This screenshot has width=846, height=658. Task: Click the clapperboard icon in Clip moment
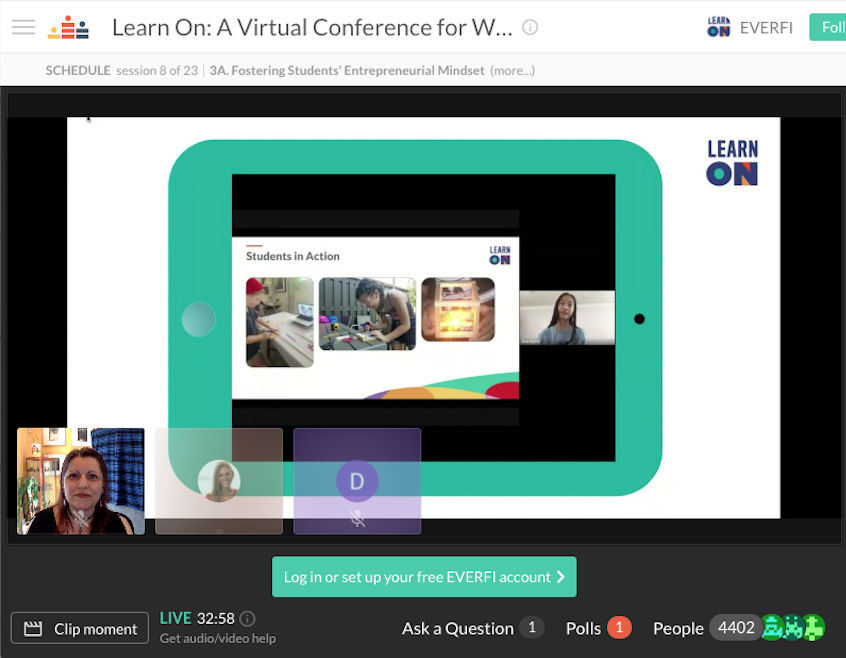(x=33, y=628)
